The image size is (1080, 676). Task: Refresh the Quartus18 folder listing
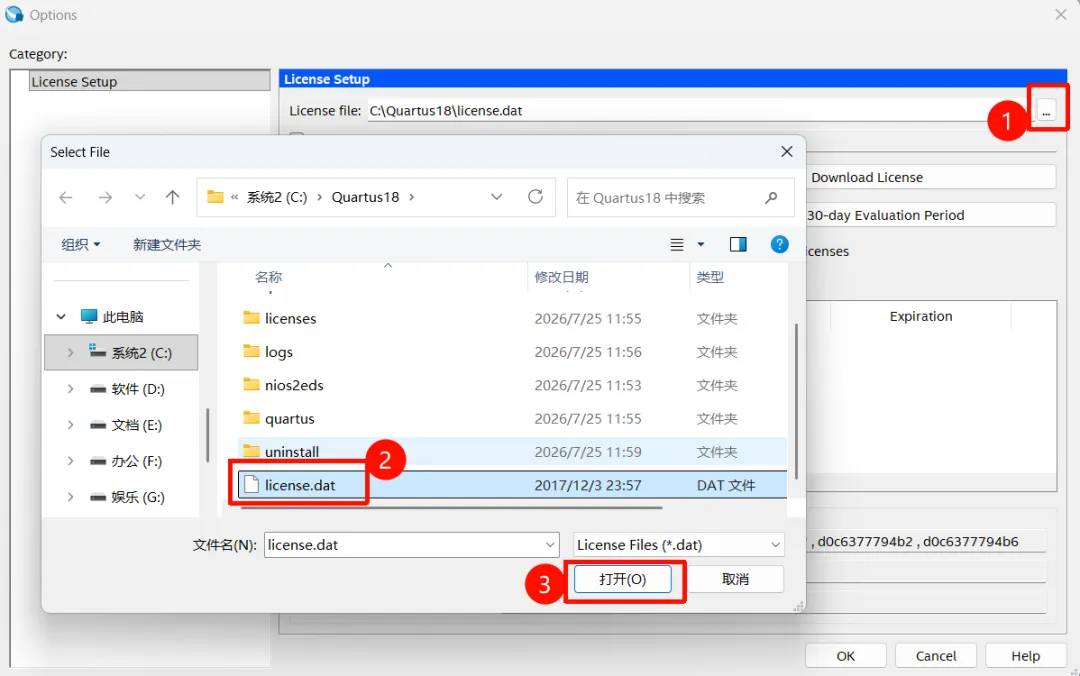tap(535, 197)
